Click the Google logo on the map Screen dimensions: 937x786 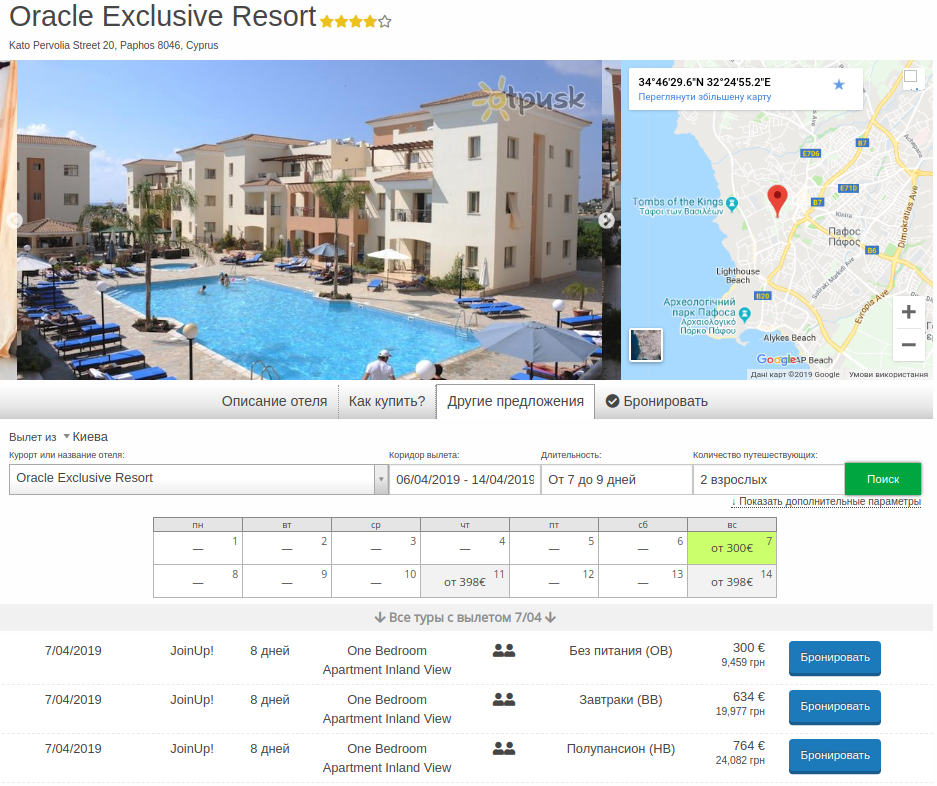(x=776, y=359)
